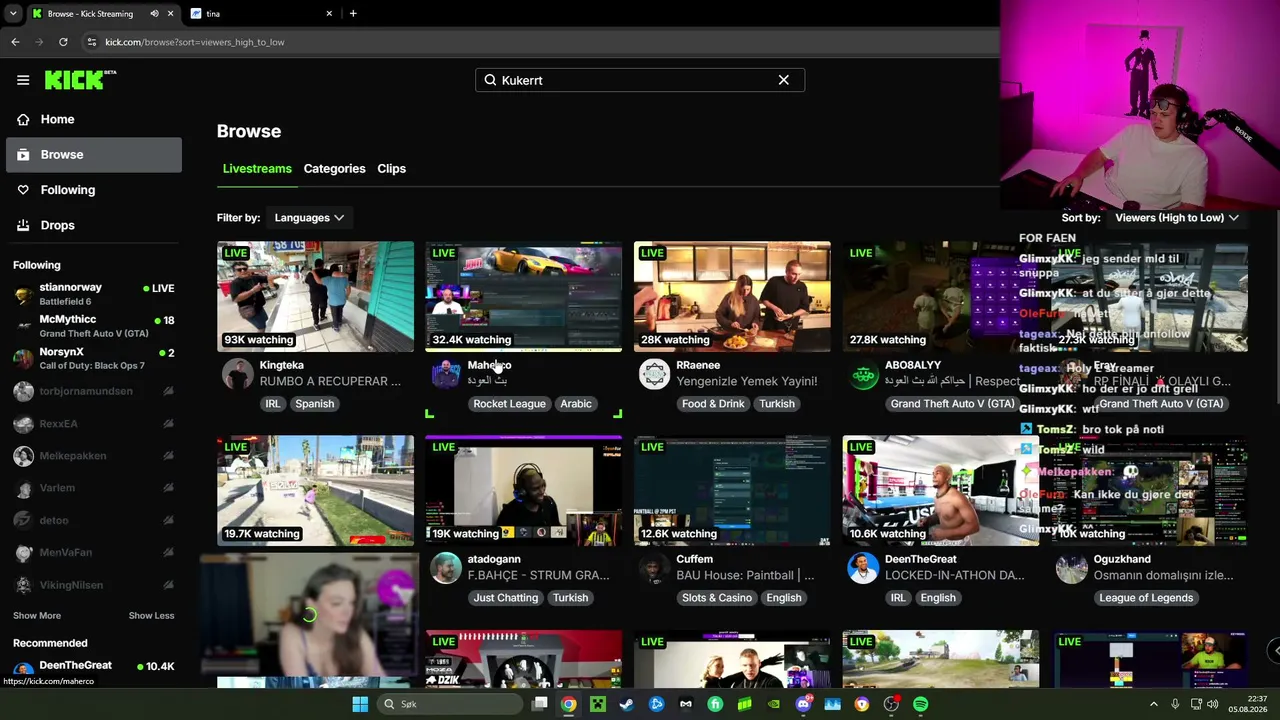Click DeenTheGreat avatar under stream card
Screen dimensions: 1280x720
[x=863, y=568]
